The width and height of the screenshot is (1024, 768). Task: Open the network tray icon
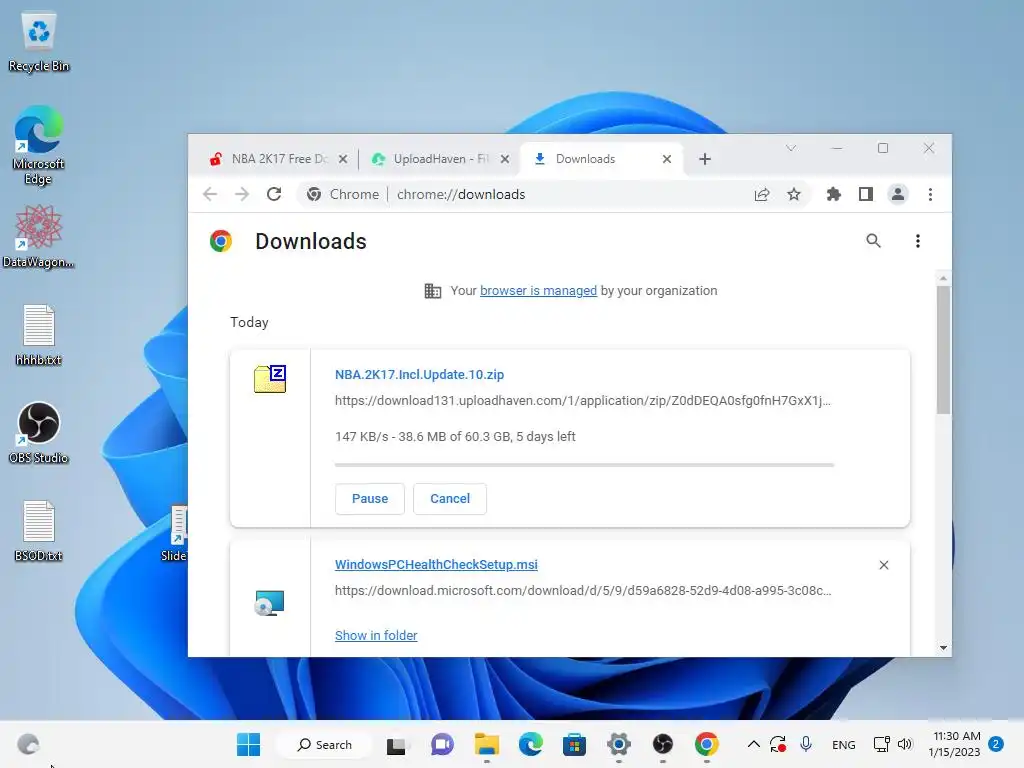881,744
